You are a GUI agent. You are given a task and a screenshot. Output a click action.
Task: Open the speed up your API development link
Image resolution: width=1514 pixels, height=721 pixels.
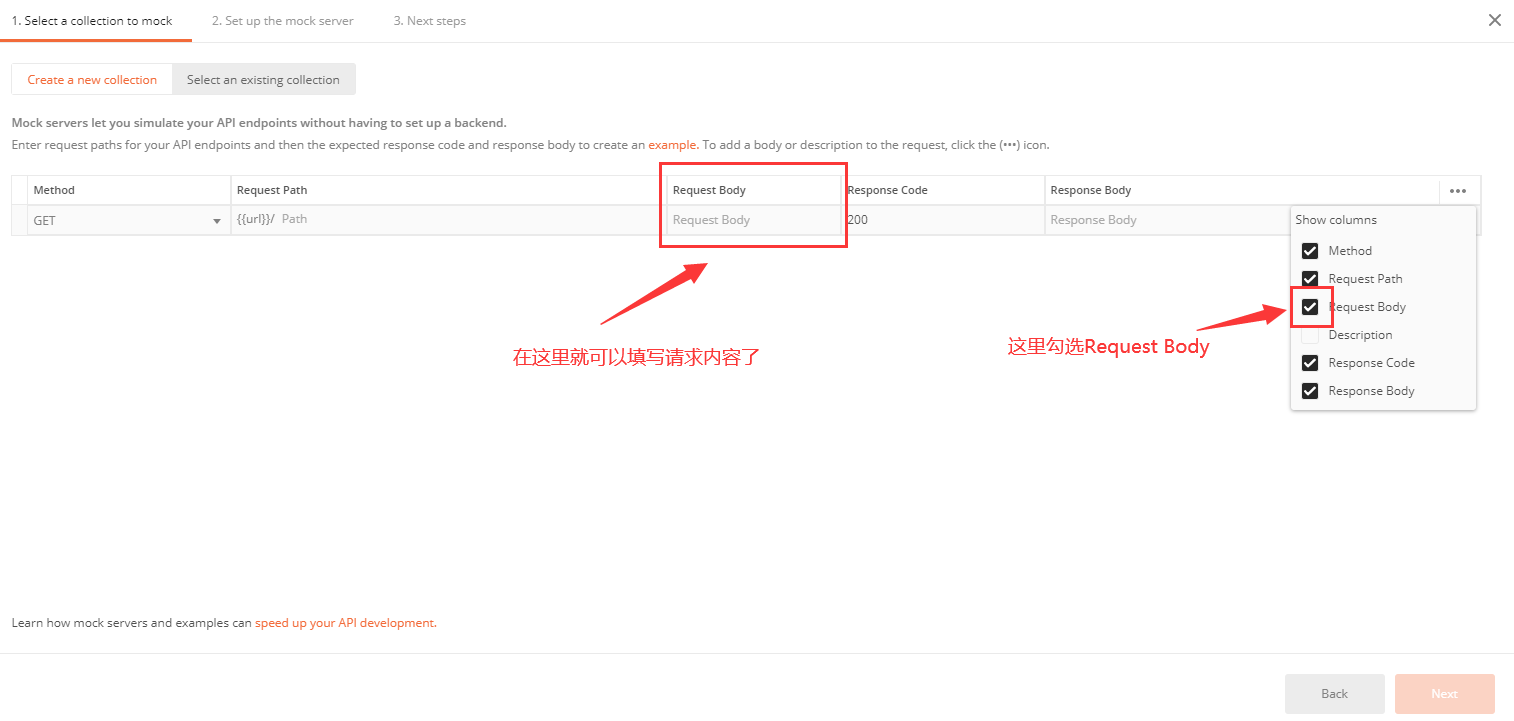click(343, 622)
